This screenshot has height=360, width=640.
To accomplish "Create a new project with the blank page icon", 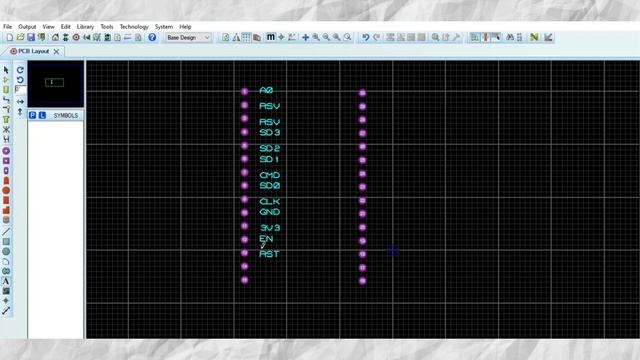I will click(x=9, y=38).
